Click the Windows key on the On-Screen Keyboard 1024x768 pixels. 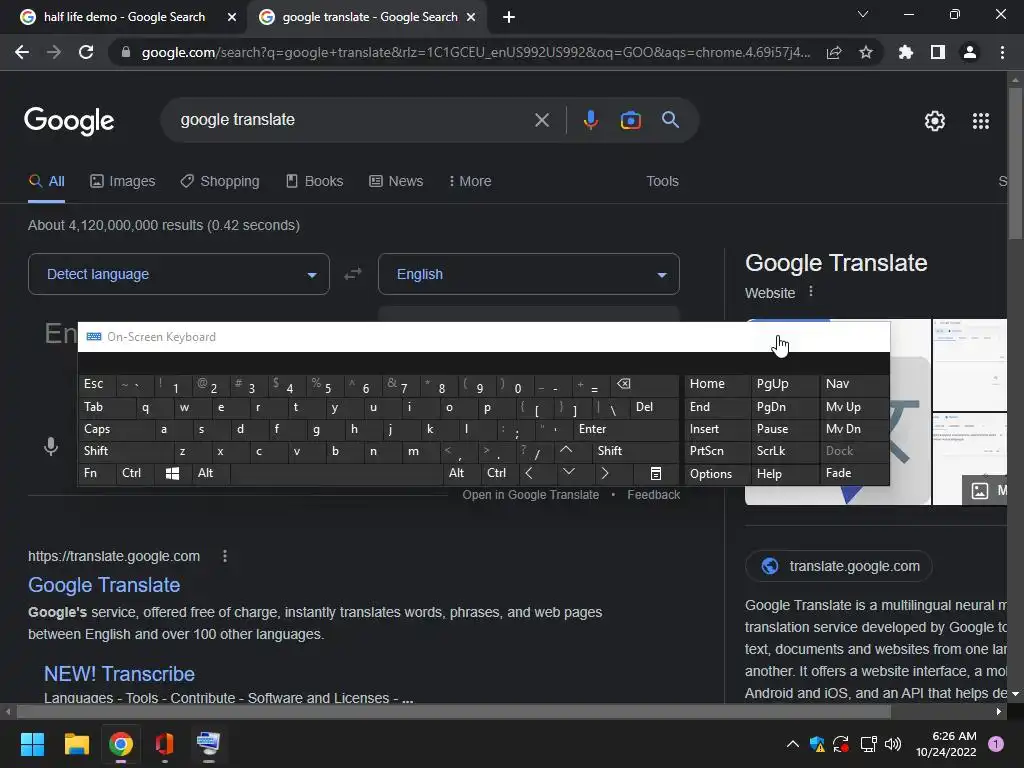point(172,473)
